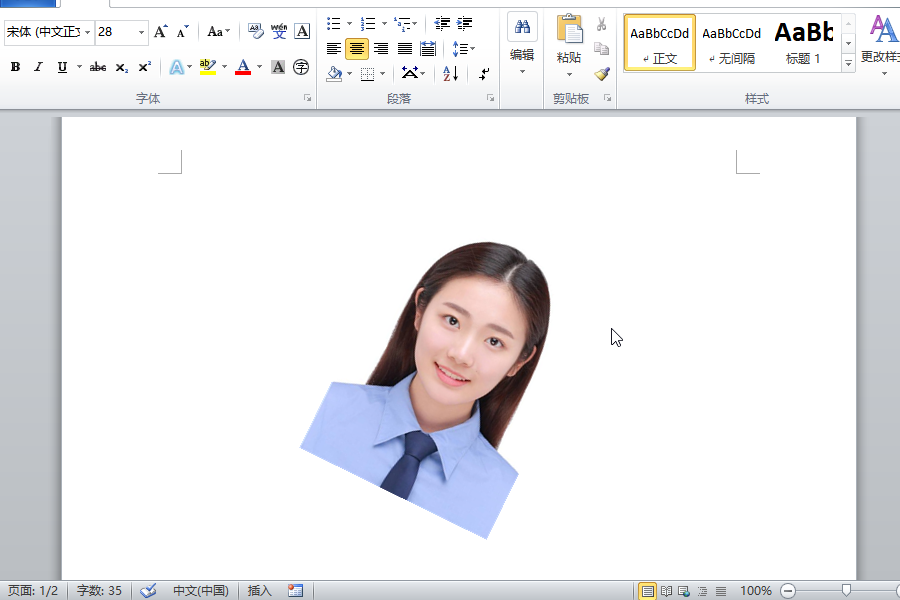Select the 无间隔 style
The width and height of the screenshot is (900, 600).
coord(731,43)
